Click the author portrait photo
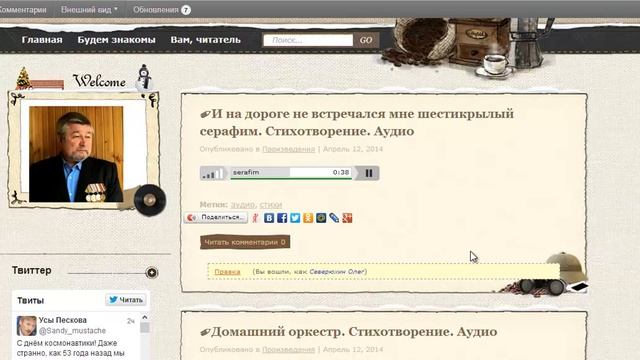 76,154
